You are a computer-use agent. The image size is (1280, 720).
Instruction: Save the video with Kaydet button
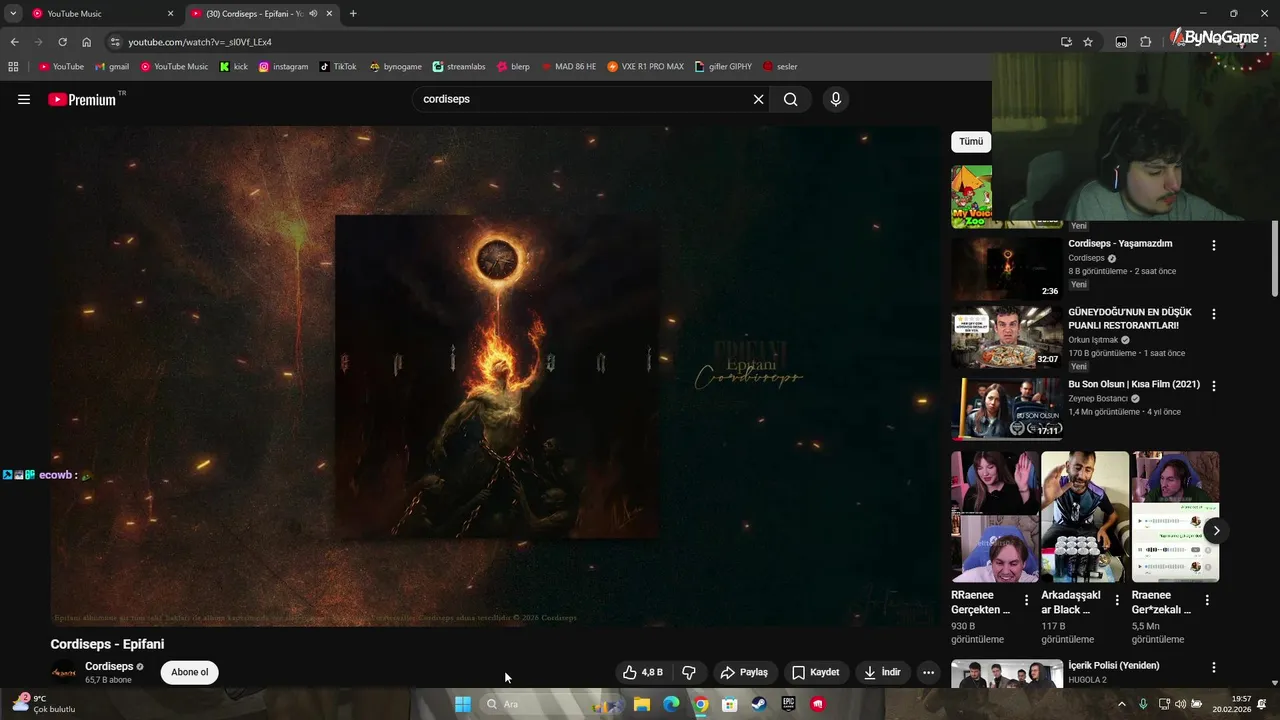[816, 672]
